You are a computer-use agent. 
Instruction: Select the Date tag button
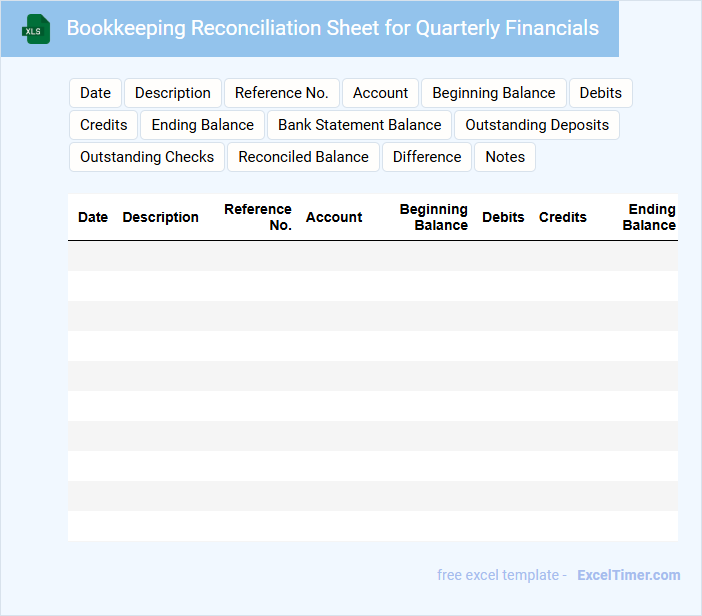point(95,93)
